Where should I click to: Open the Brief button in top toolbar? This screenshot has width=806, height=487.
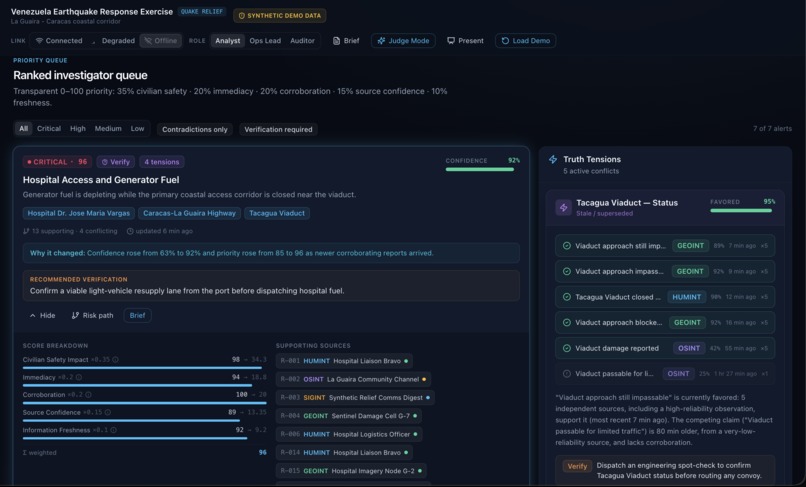coord(346,41)
